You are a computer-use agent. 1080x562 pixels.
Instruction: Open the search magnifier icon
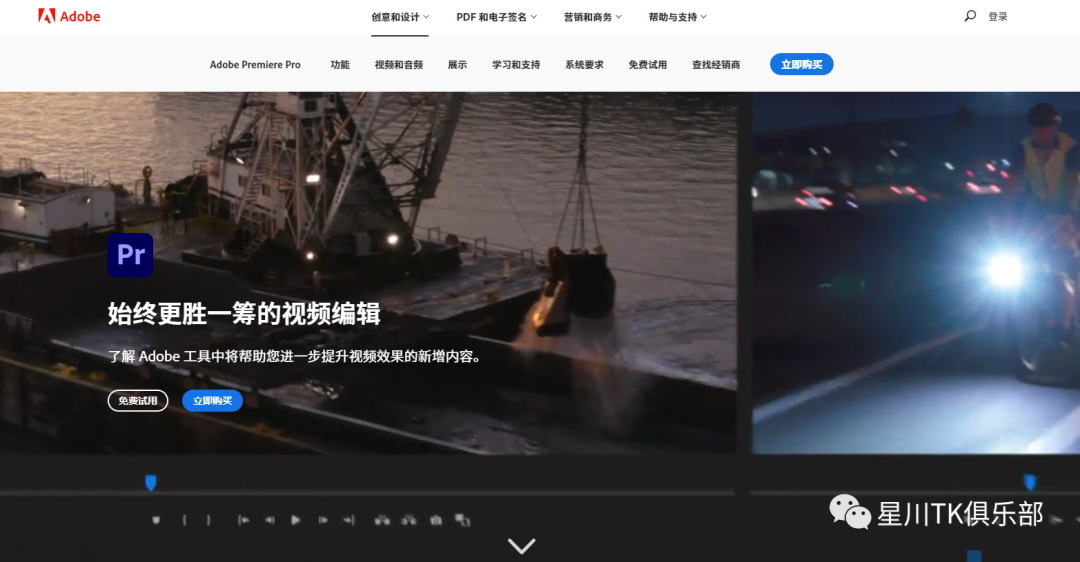tap(970, 16)
